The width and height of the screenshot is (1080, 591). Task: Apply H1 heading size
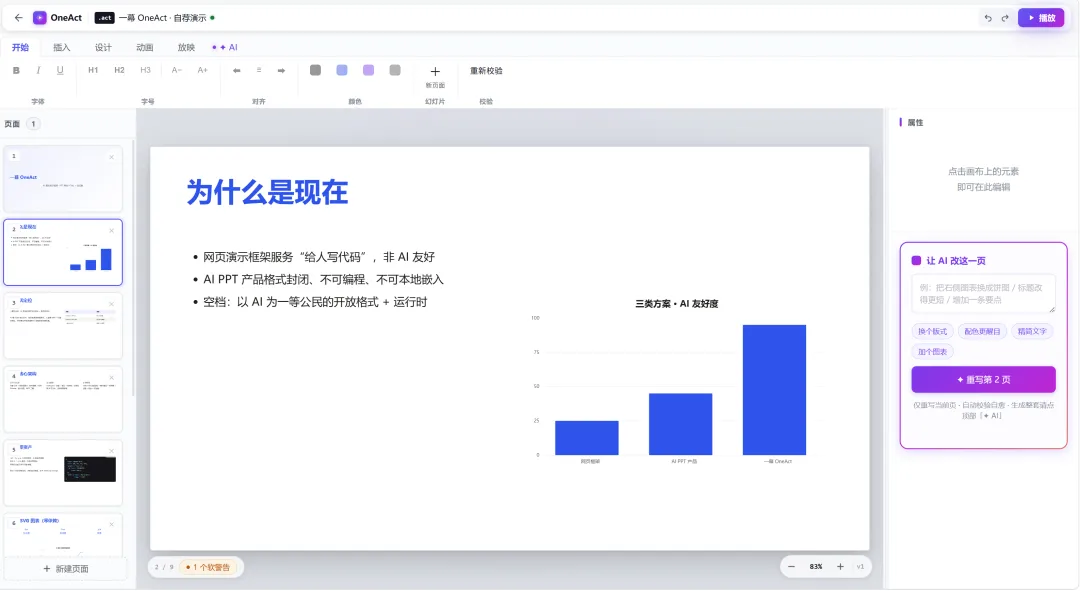coord(93,70)
